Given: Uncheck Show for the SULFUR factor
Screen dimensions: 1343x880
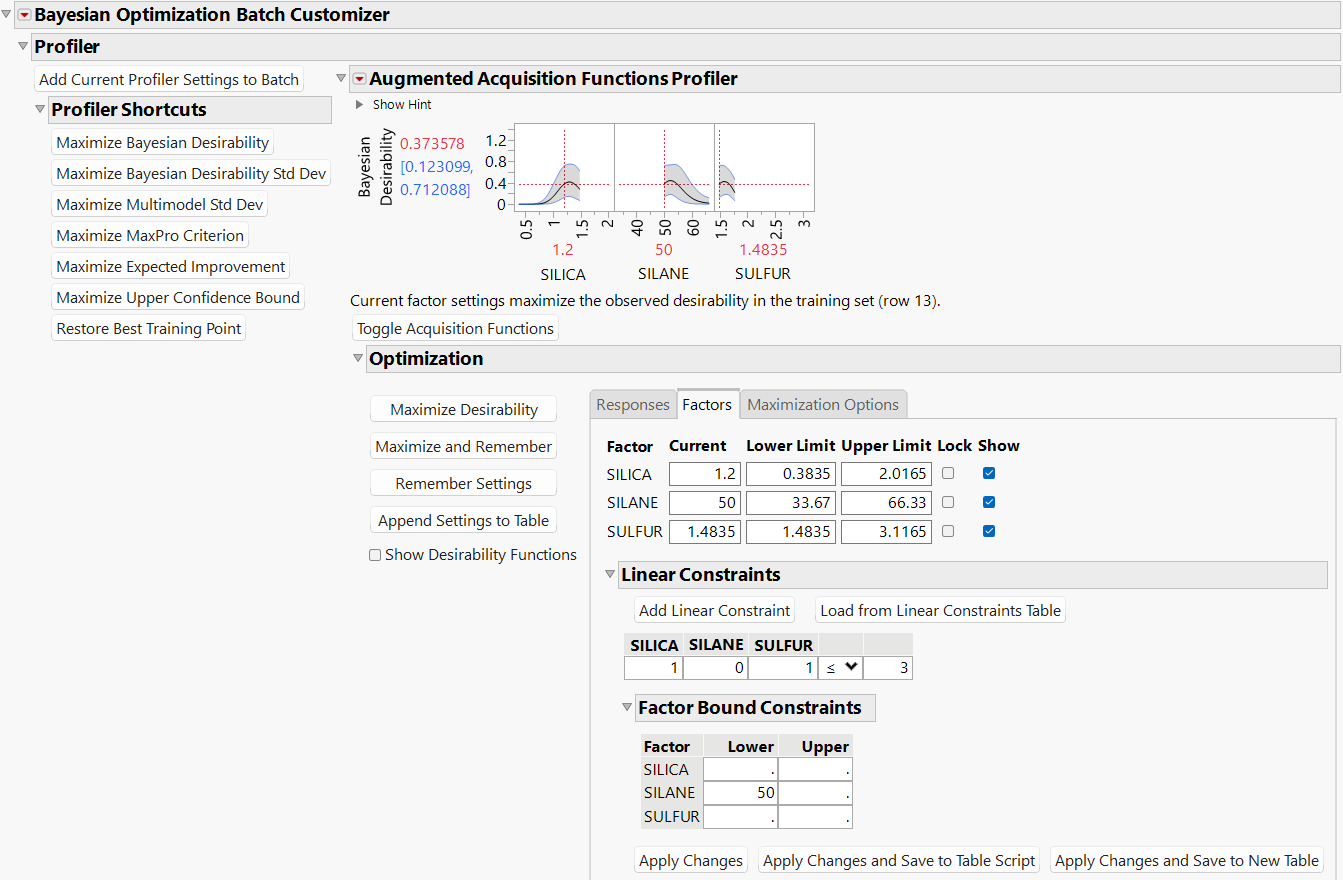Looking at the screenshot, I should point(988,531).
